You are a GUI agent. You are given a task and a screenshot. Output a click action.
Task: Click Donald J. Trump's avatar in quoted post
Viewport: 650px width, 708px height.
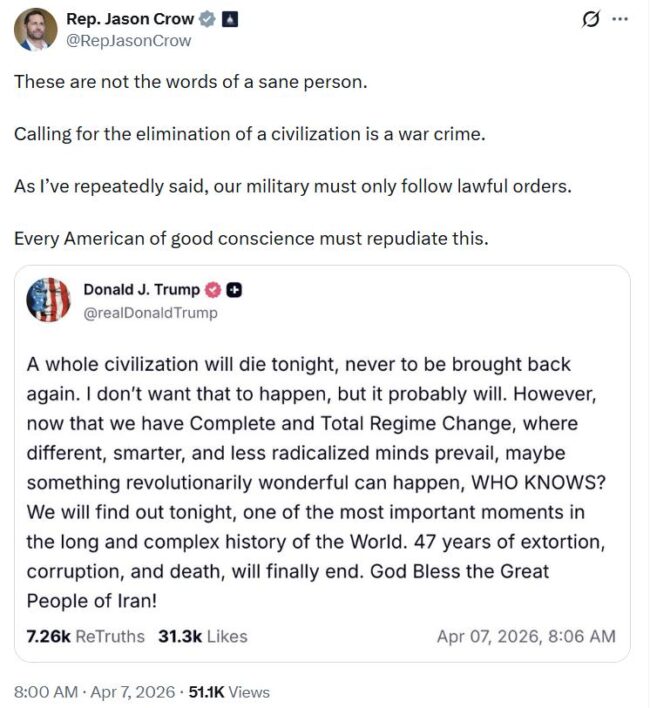(x=49, y=300)
